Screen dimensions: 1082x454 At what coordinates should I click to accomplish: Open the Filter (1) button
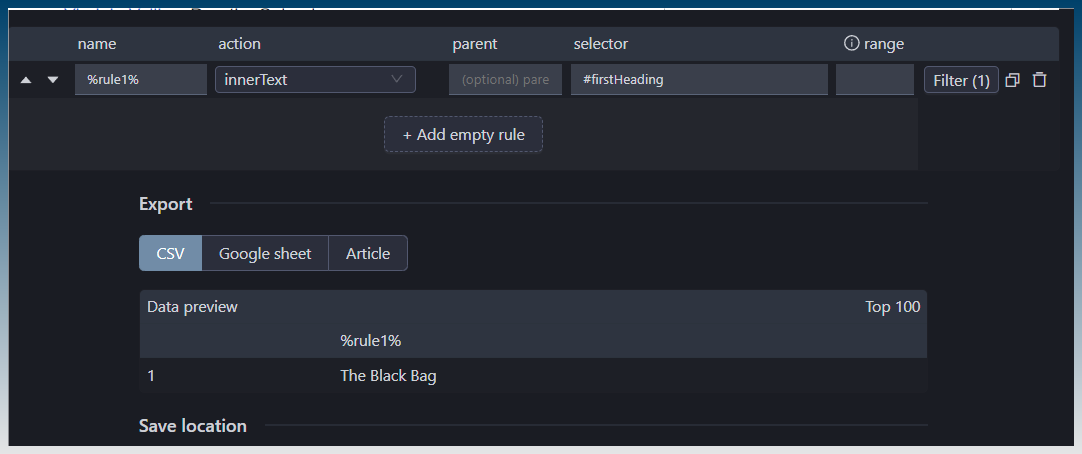coord(960,80)
